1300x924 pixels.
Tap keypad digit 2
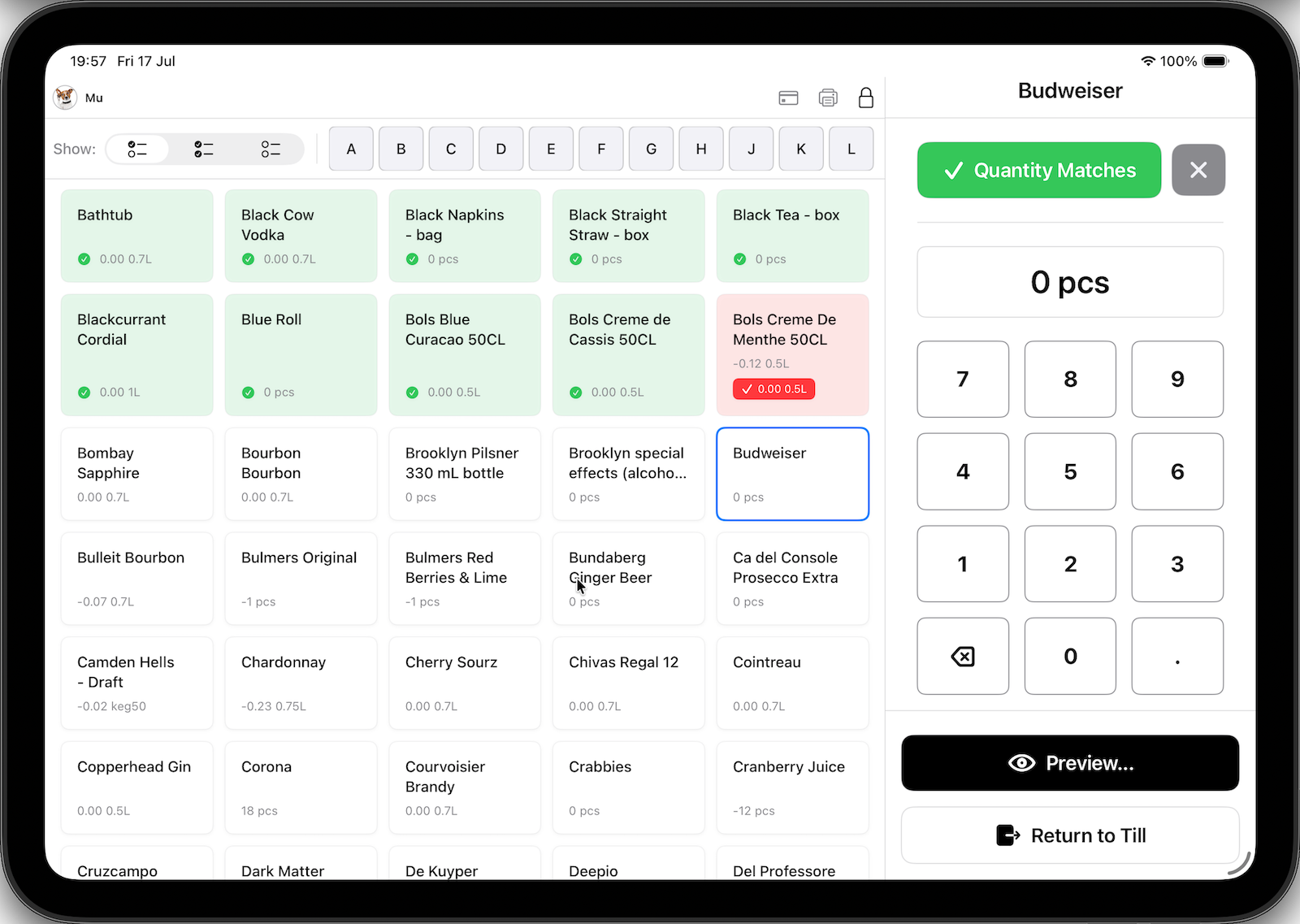[1070, 564]
